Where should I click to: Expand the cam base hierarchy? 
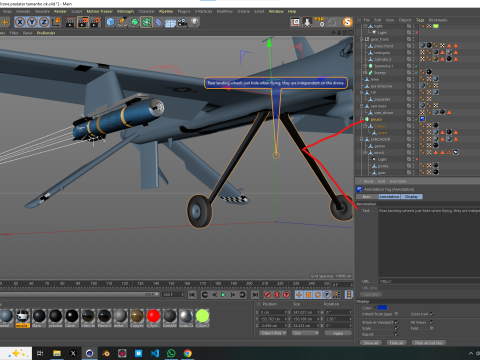[361, 106]
